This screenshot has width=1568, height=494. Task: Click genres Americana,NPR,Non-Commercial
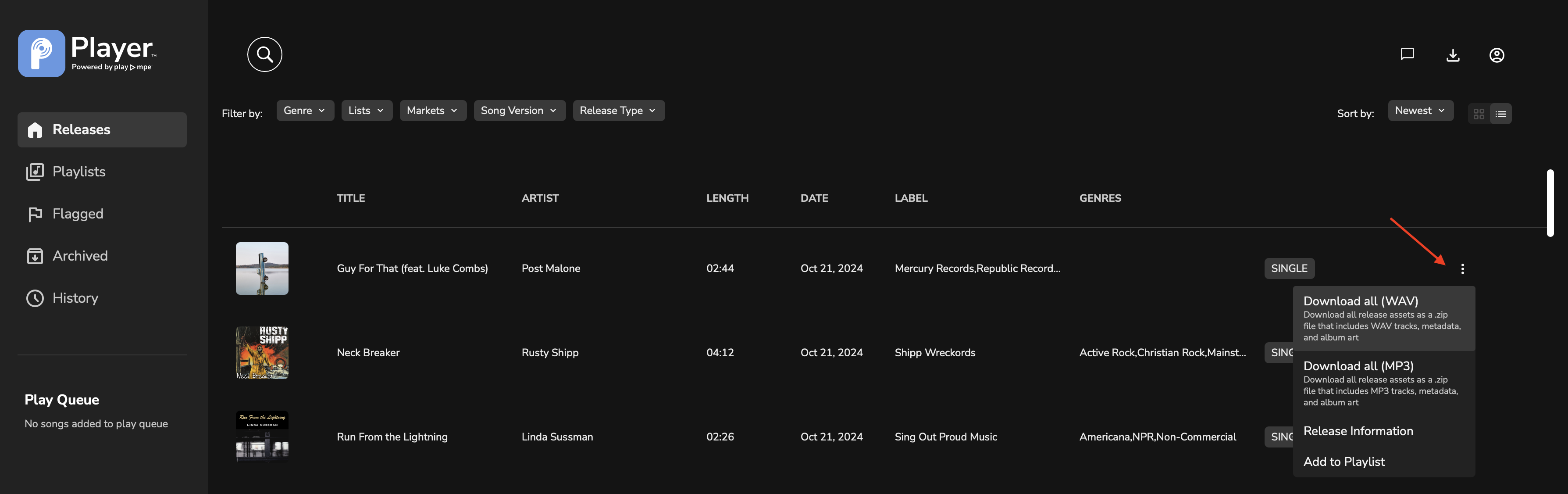click(x=1157, y=437)
